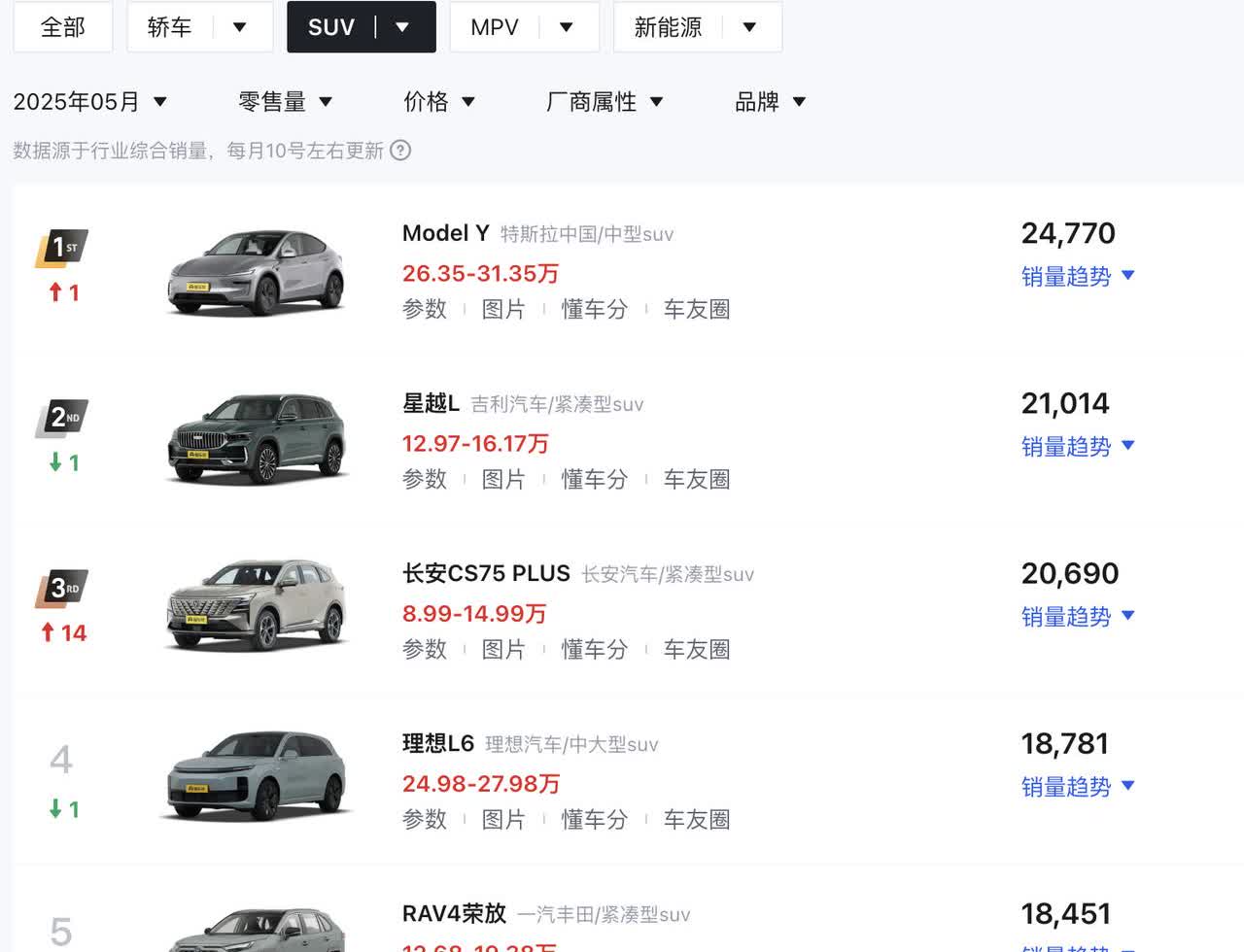Open the 新能源 tab dropdown arrow
The image size is (1244, 952).
pos(749,27)
